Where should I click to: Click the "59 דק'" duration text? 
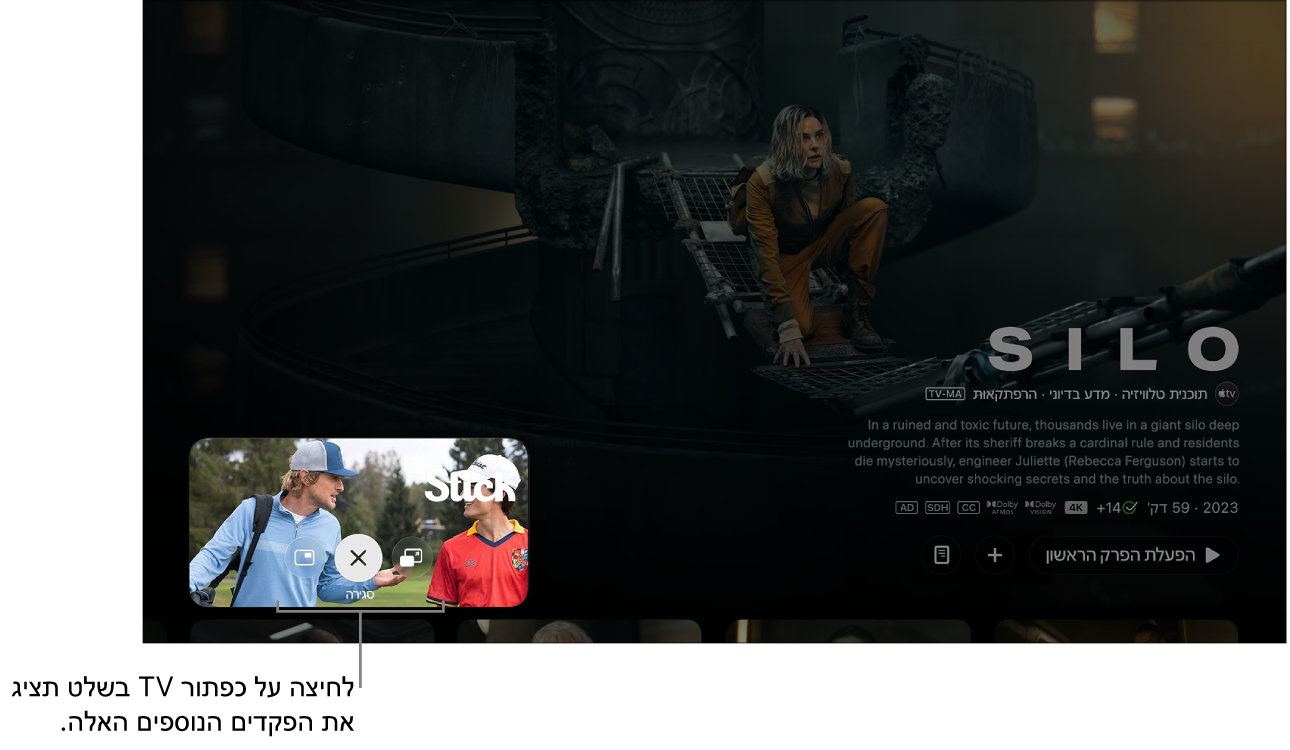pyautogui.click(x=1169, y=508)
